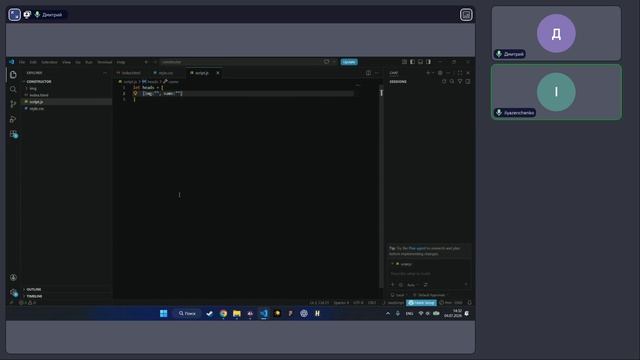Click the UTF-8 encoding entry in the status bar
The height and width of the screenshot is (360, 640).
(x=358, y=303)
